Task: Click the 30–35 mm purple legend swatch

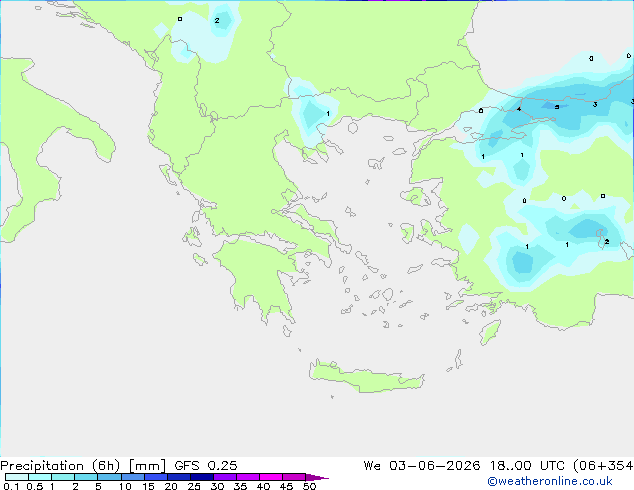Action: coord(225,477)
